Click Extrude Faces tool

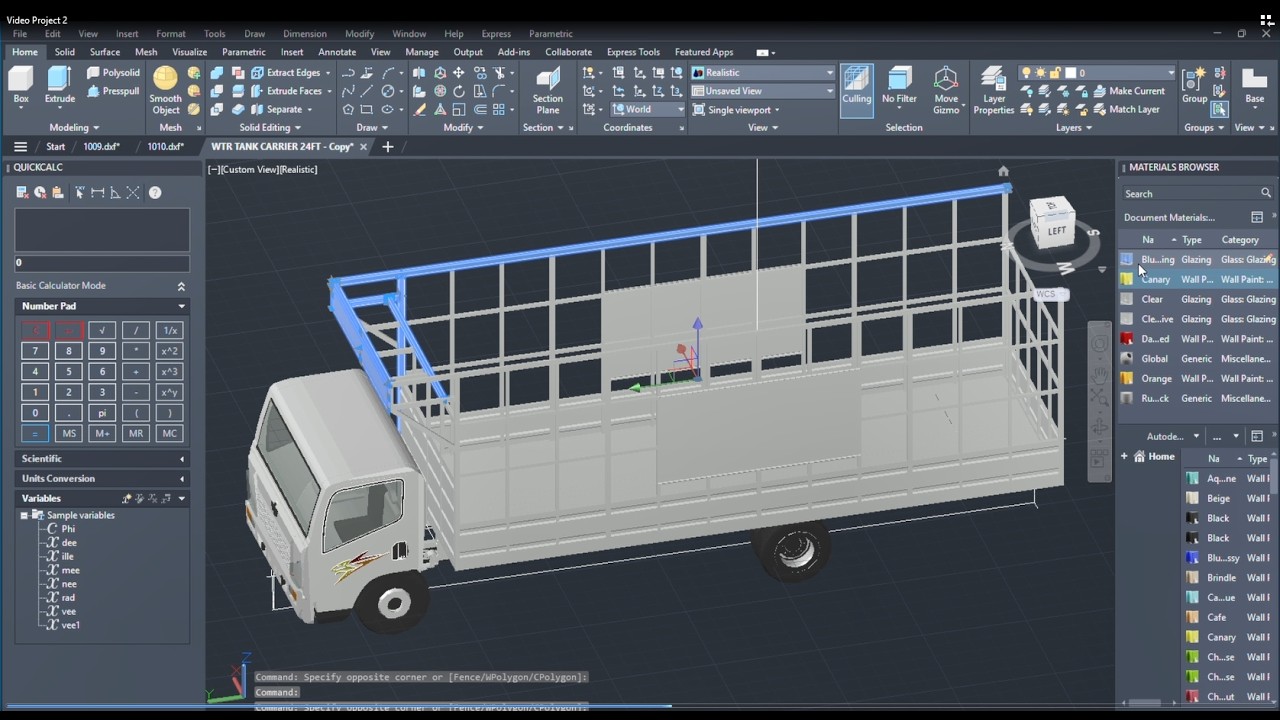pos(286,91)
